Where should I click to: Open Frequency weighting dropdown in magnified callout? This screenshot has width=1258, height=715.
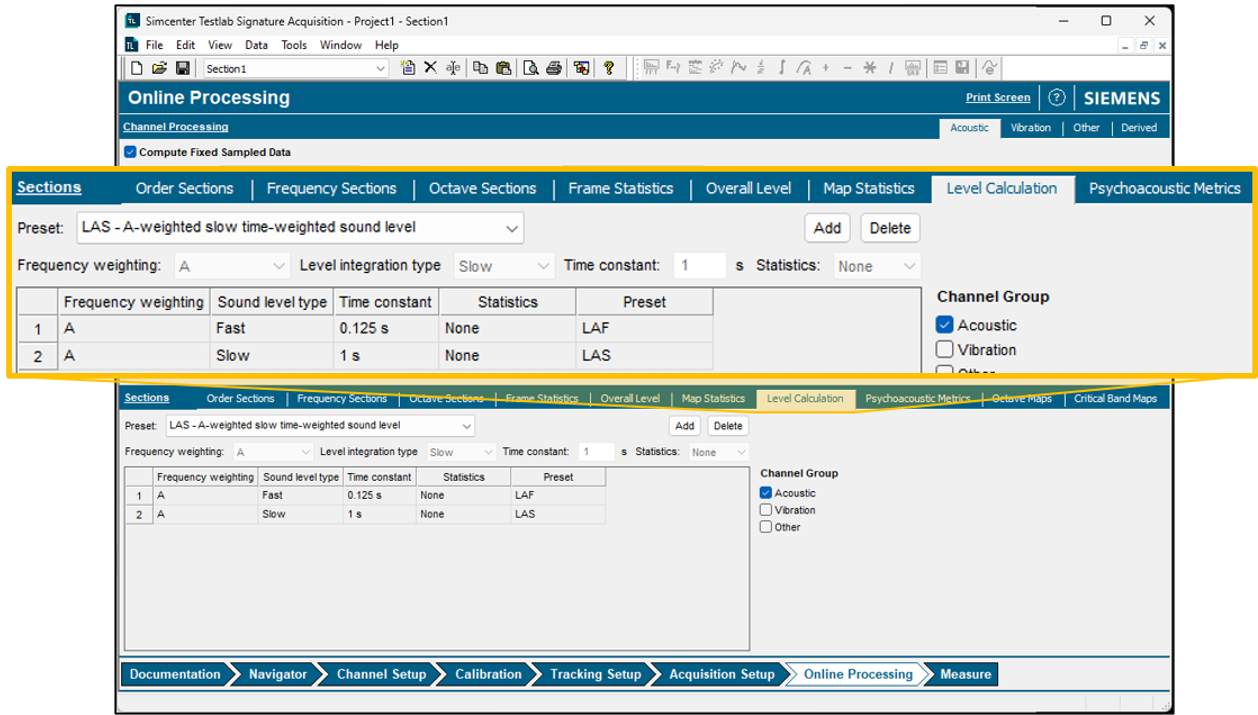[279, 266]
